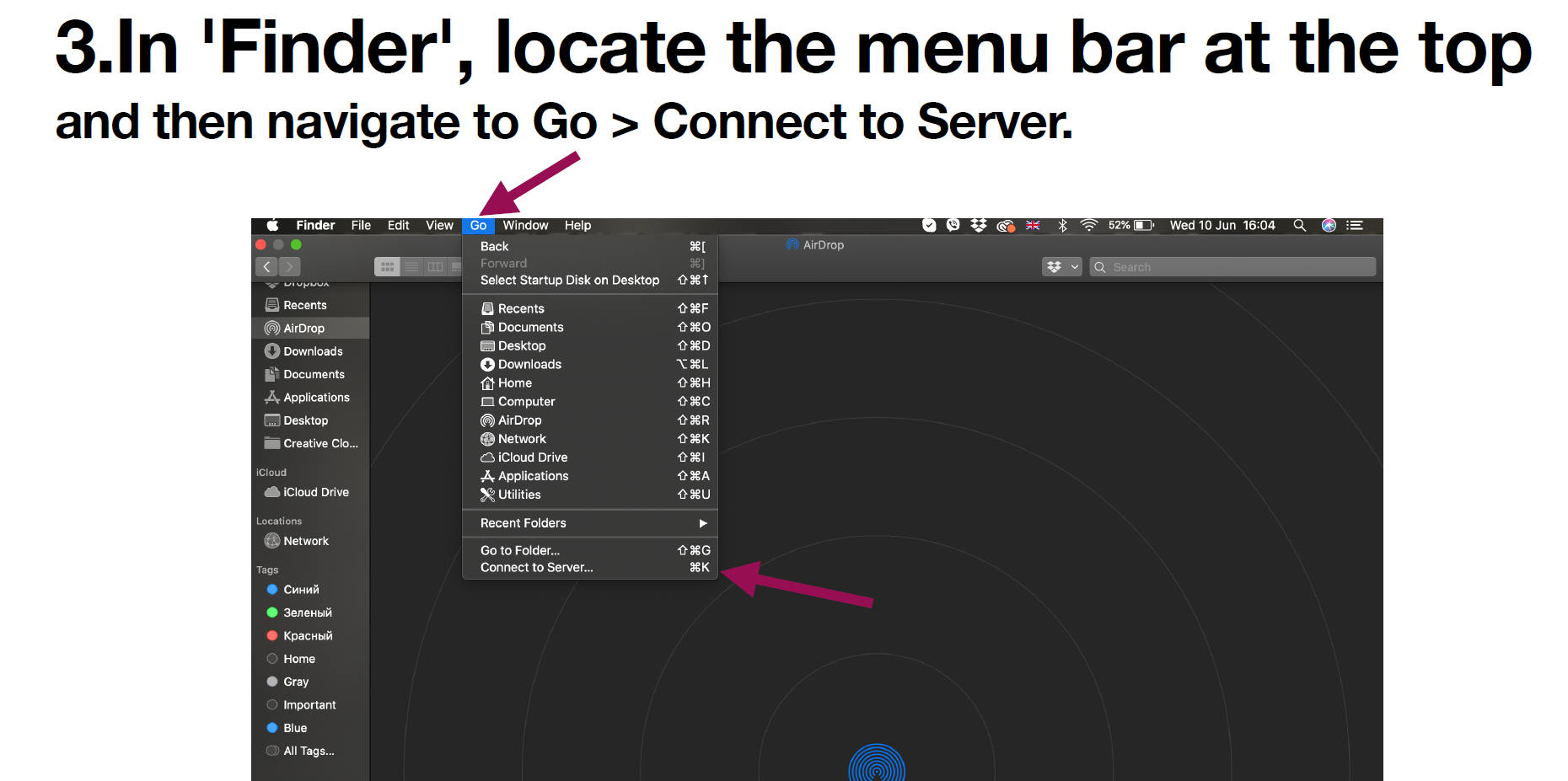Go back with Finder toolbar back arrow
The image size is (1568, 781).
[x=266, y=266]
